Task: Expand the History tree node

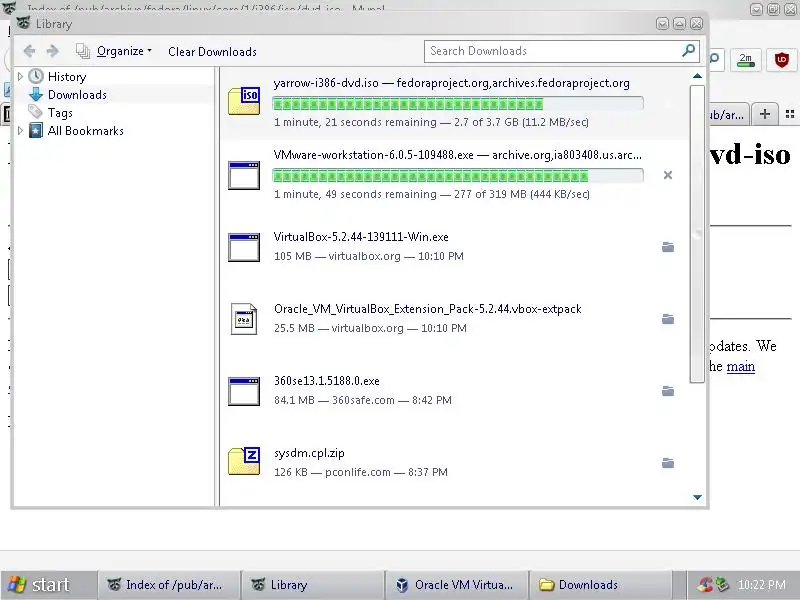Action: [x=20, y=77]
